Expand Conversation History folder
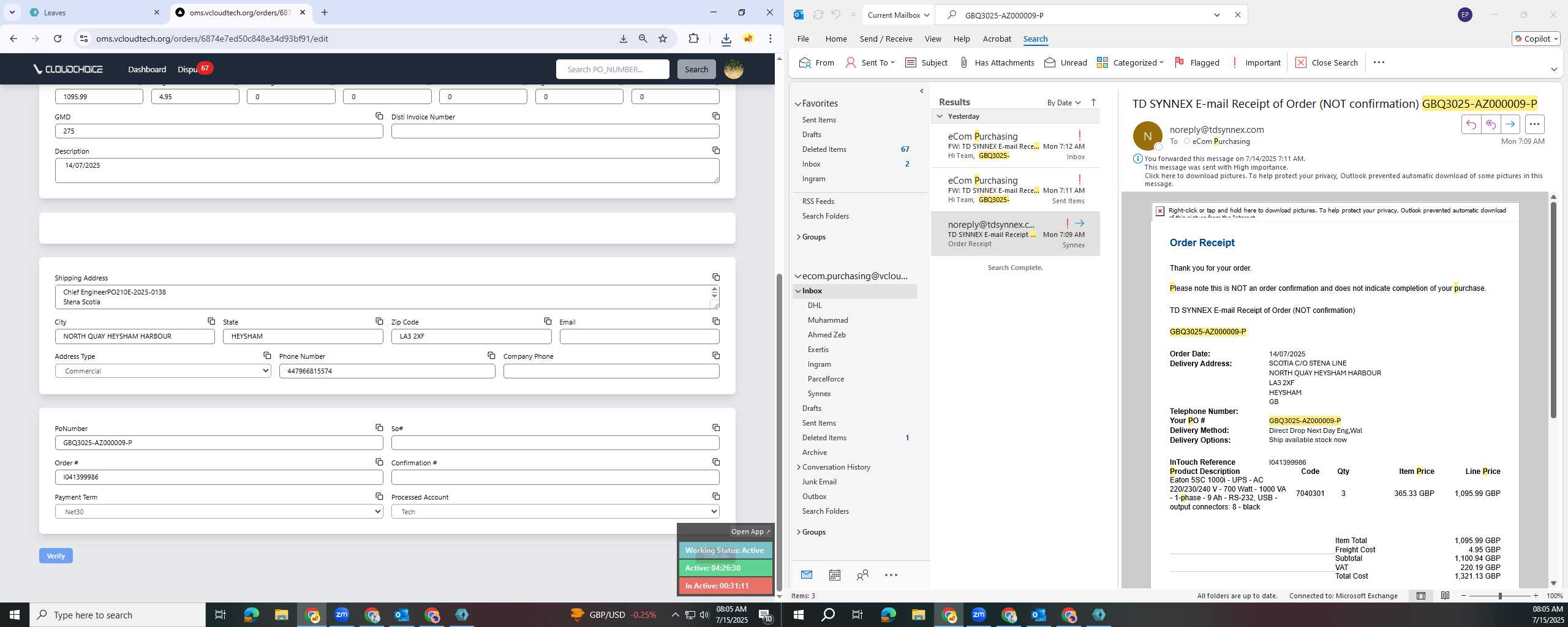 [x=799, y=467]
